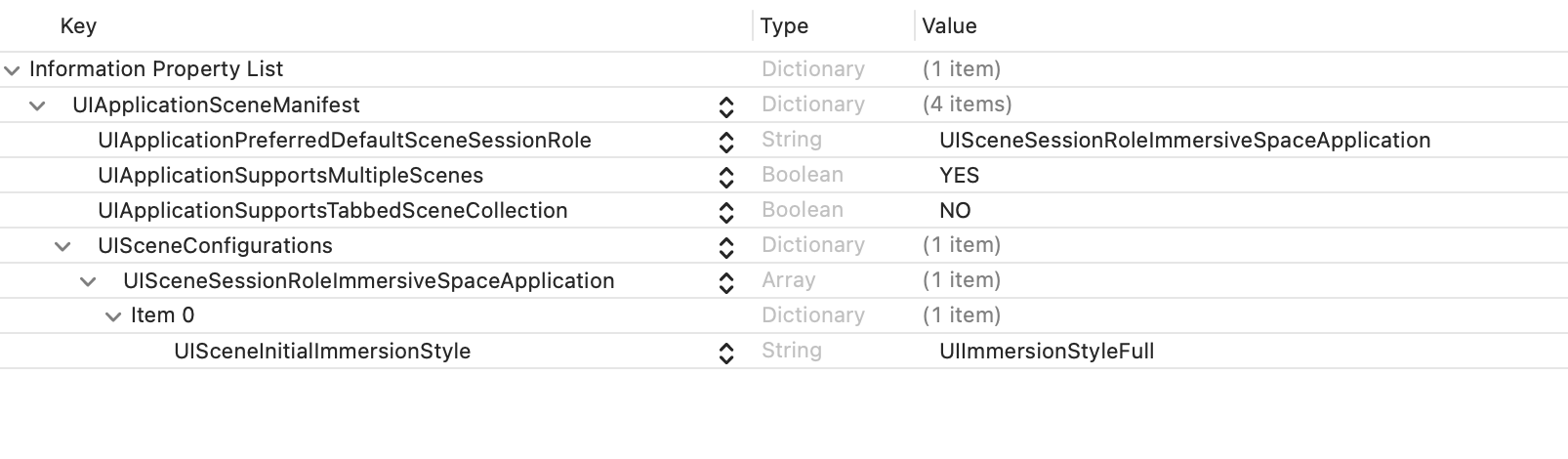Select the NO value for SupportsTabbedSceneCollection
1568x459 pixels.
(x=955, y=211)
